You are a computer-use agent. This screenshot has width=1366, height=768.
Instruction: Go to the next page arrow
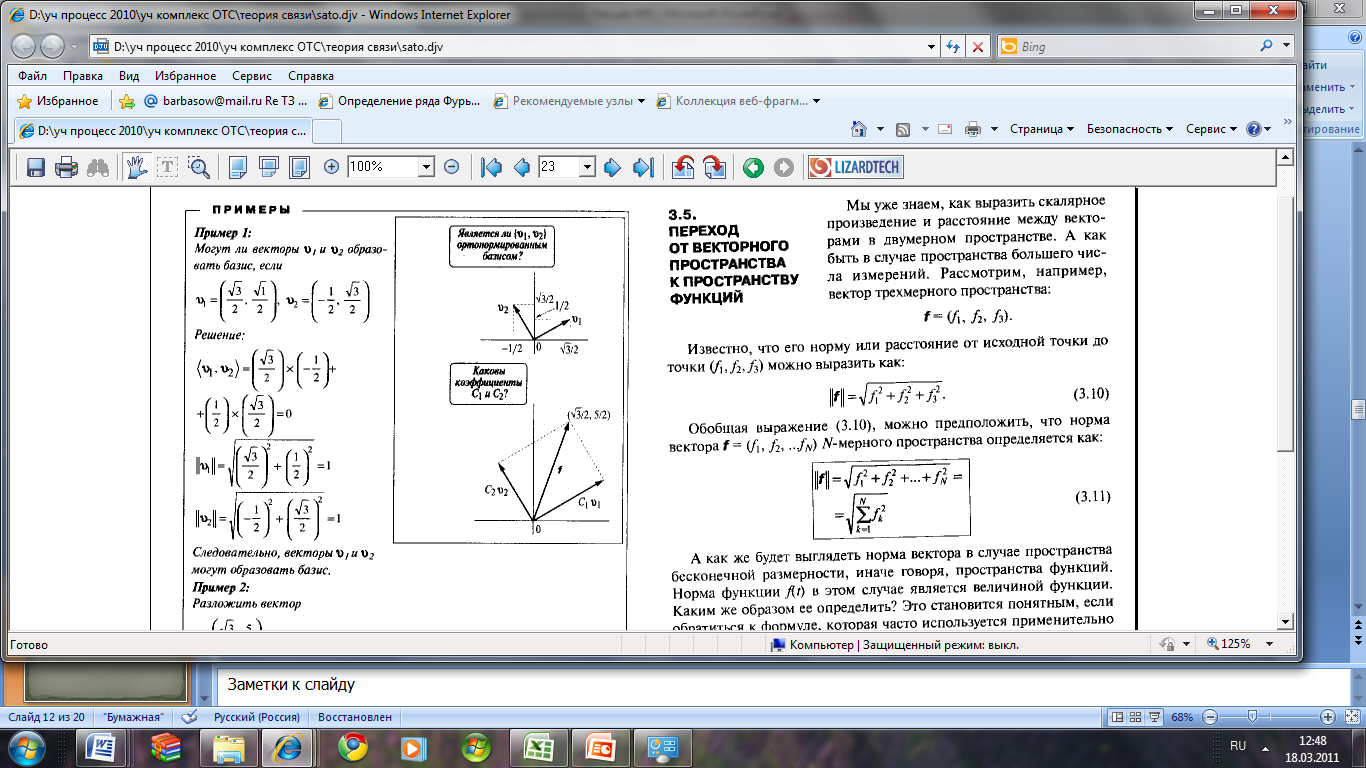[x=612, y=167]
